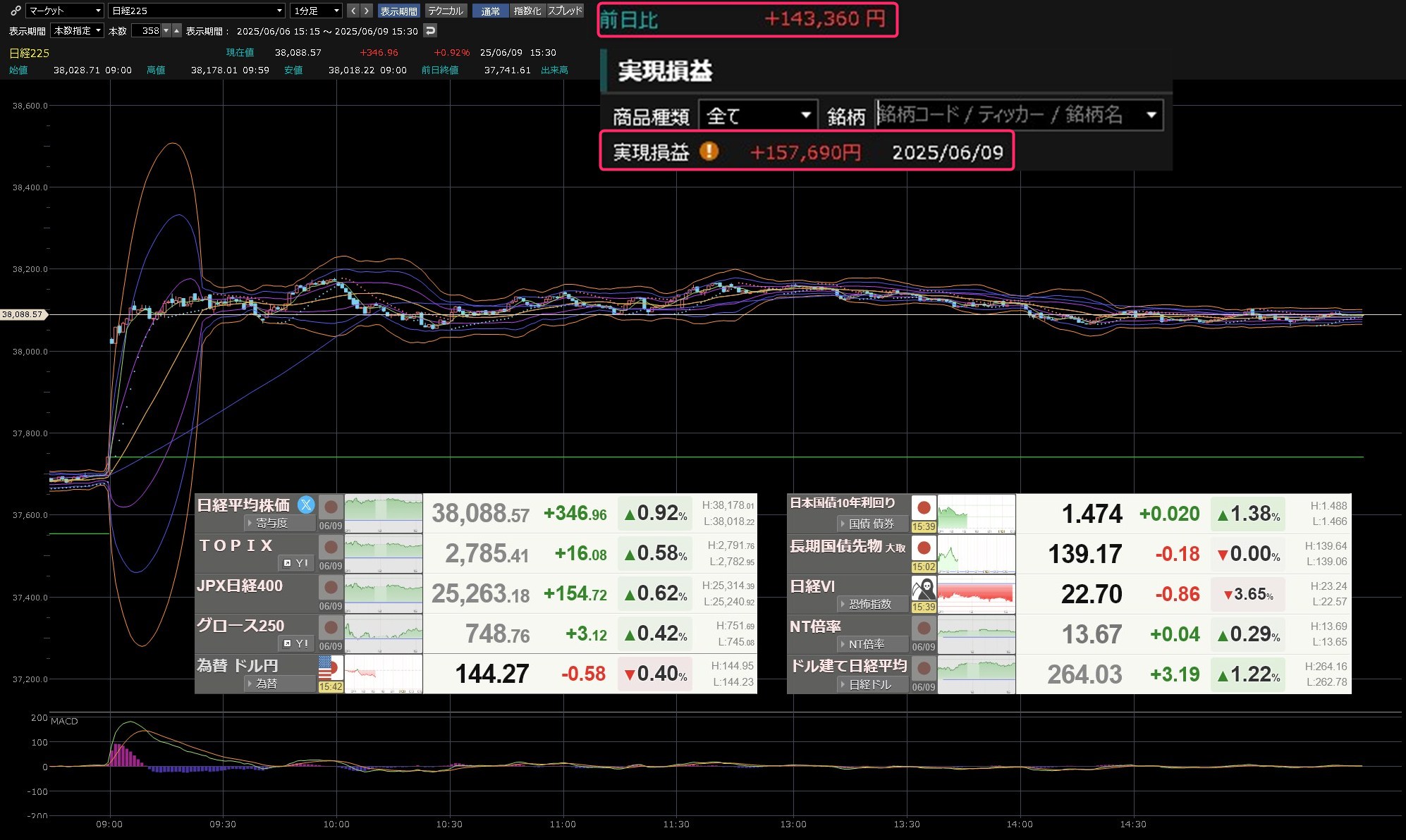The height and width of the screenshot is (840, 1406).
Task: Decrease 本数 with down arrow
Action: click(x=166, y=30)
